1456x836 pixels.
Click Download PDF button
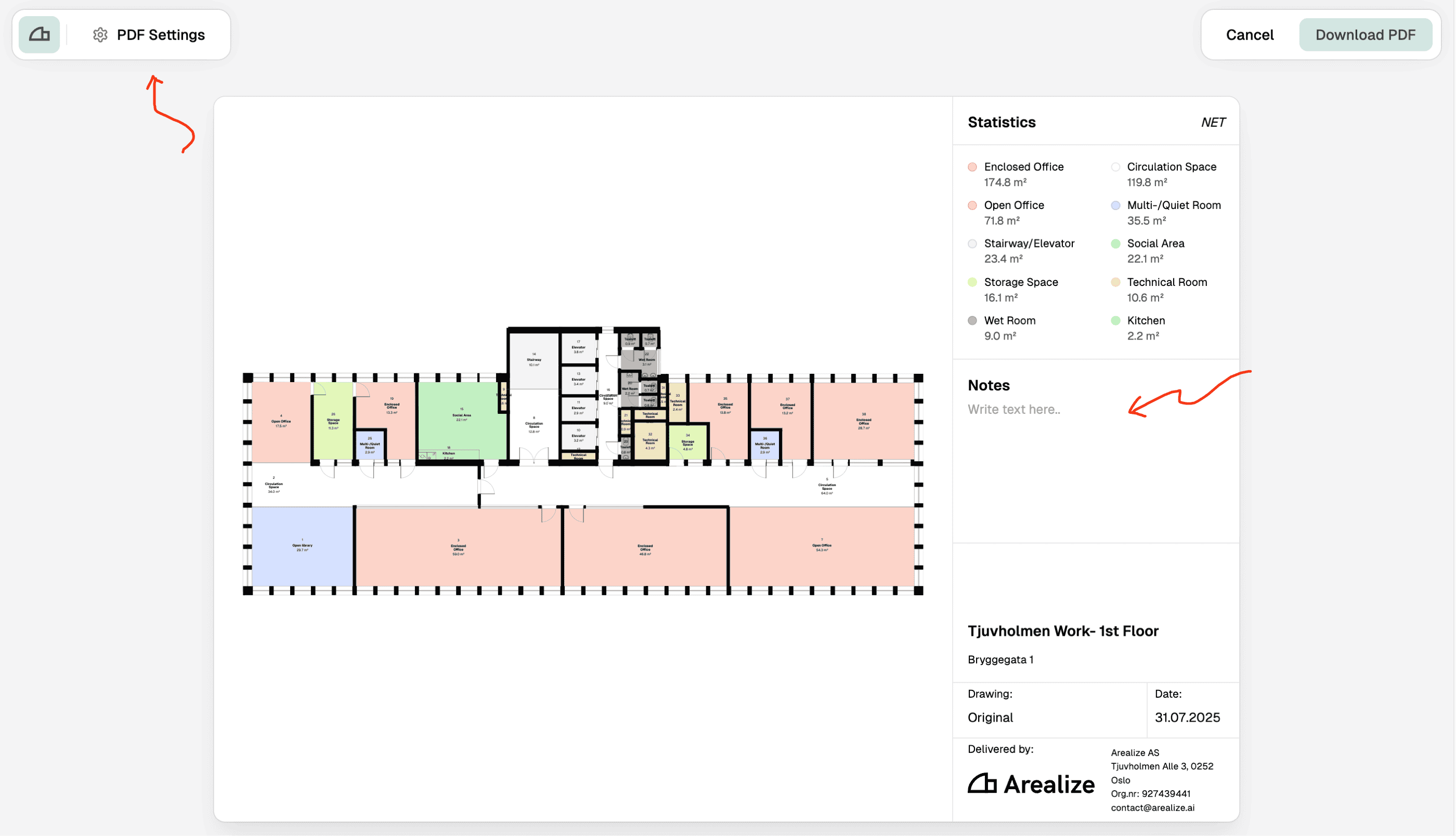[1364, 35]
